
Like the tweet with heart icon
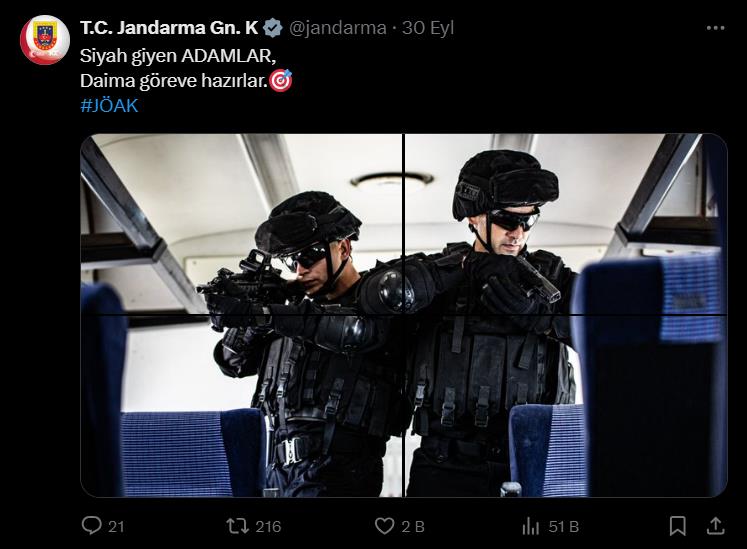[384, 526]
